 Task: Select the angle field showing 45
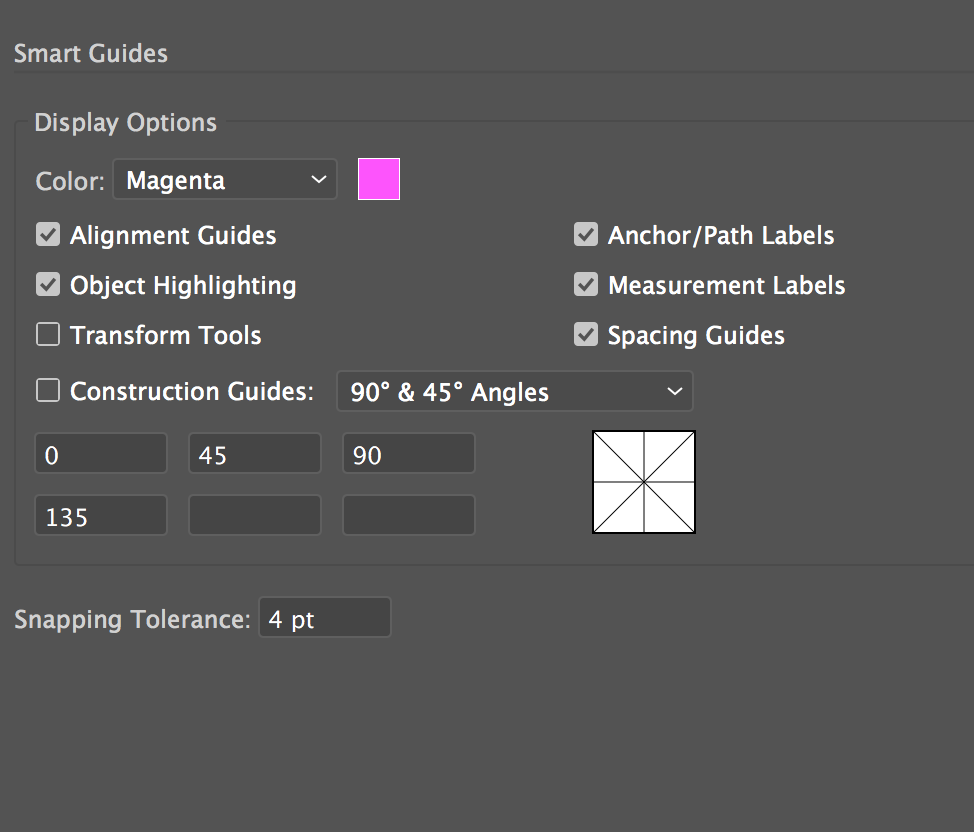[x=254, y=454]
